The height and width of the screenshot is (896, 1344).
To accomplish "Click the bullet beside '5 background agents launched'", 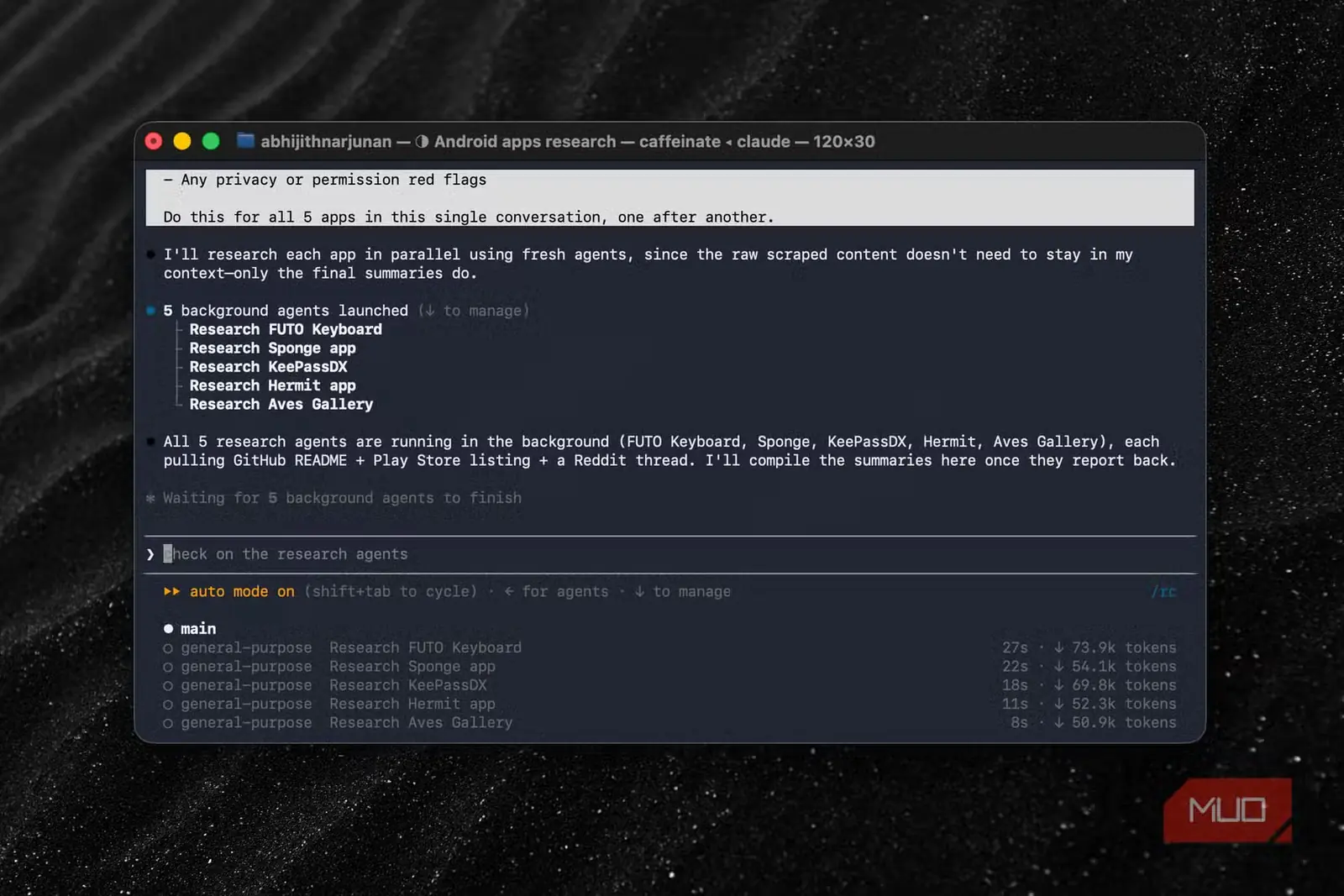I will tap(150, 311).
